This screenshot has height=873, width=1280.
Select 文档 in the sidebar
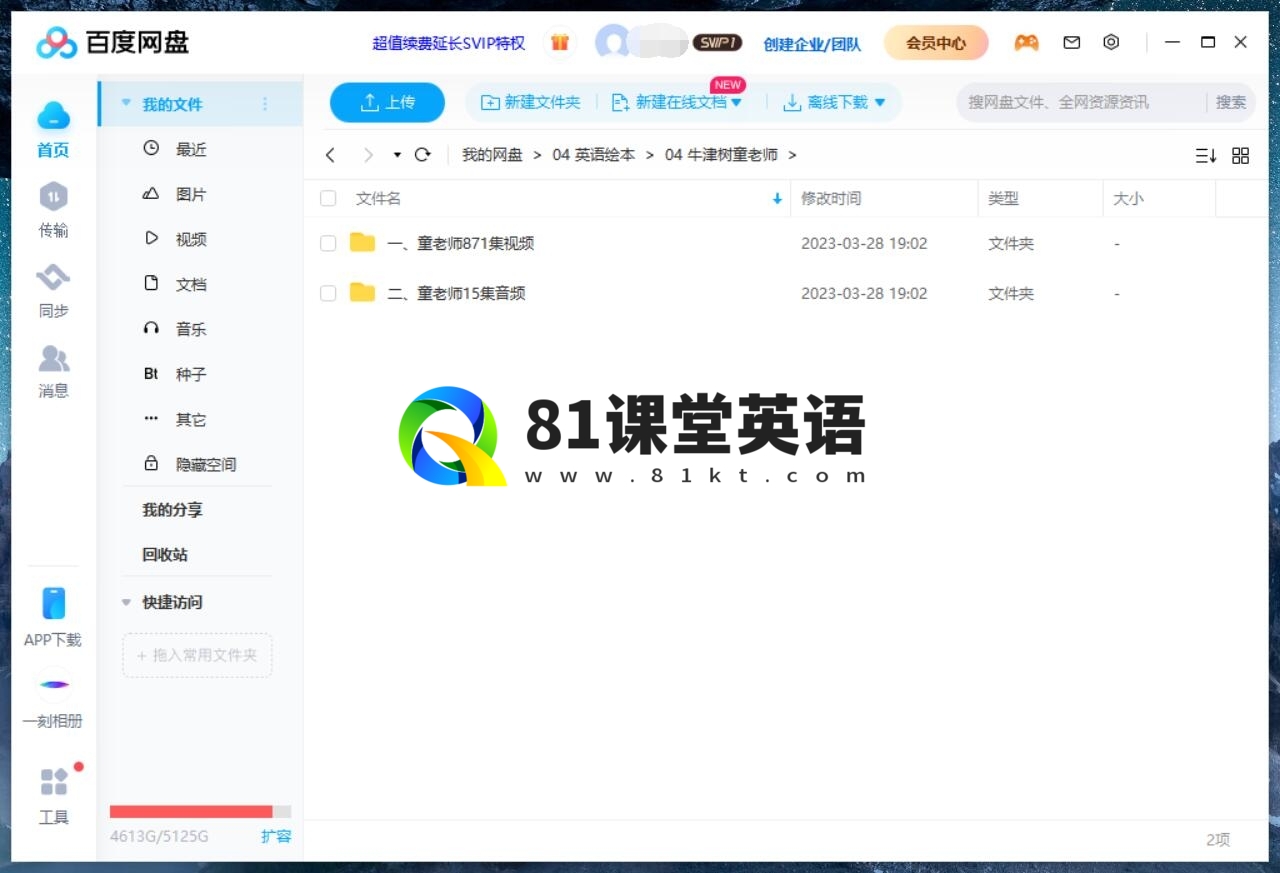coord(191,284)
